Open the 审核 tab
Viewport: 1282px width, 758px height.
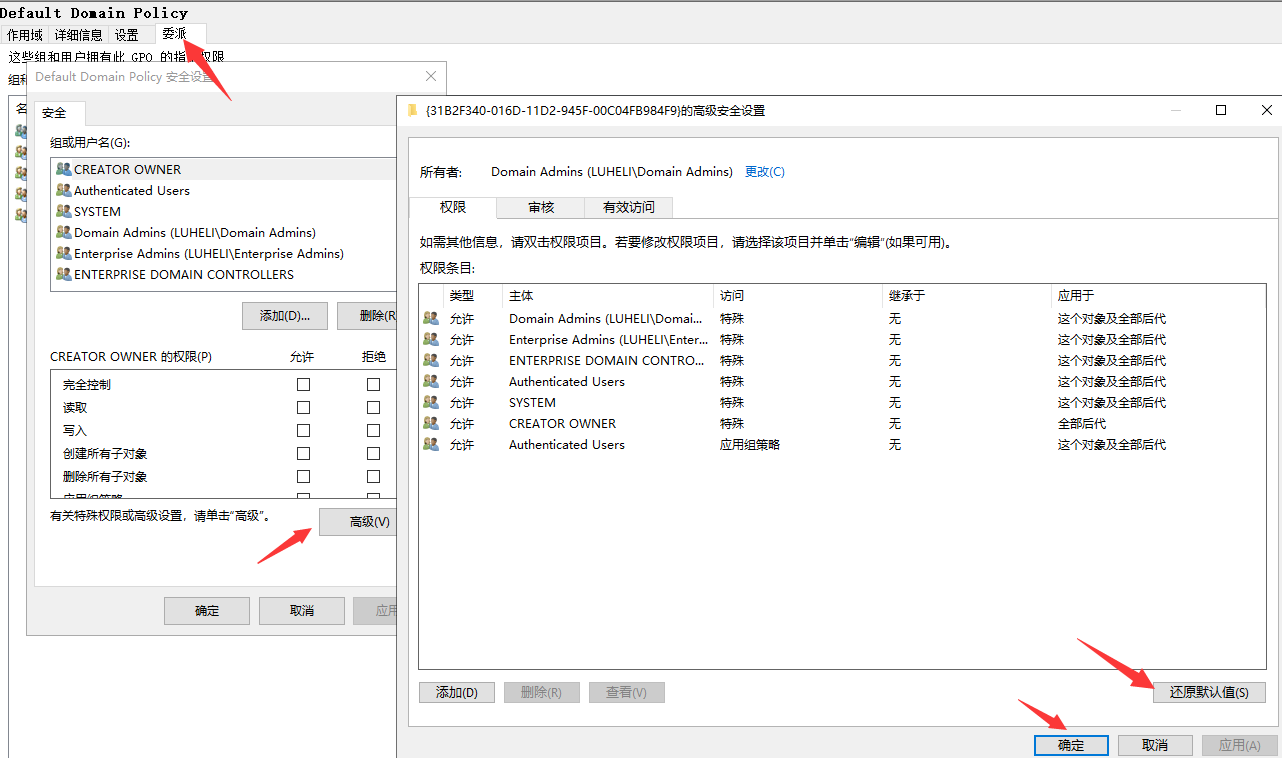(x=541, y=207)
